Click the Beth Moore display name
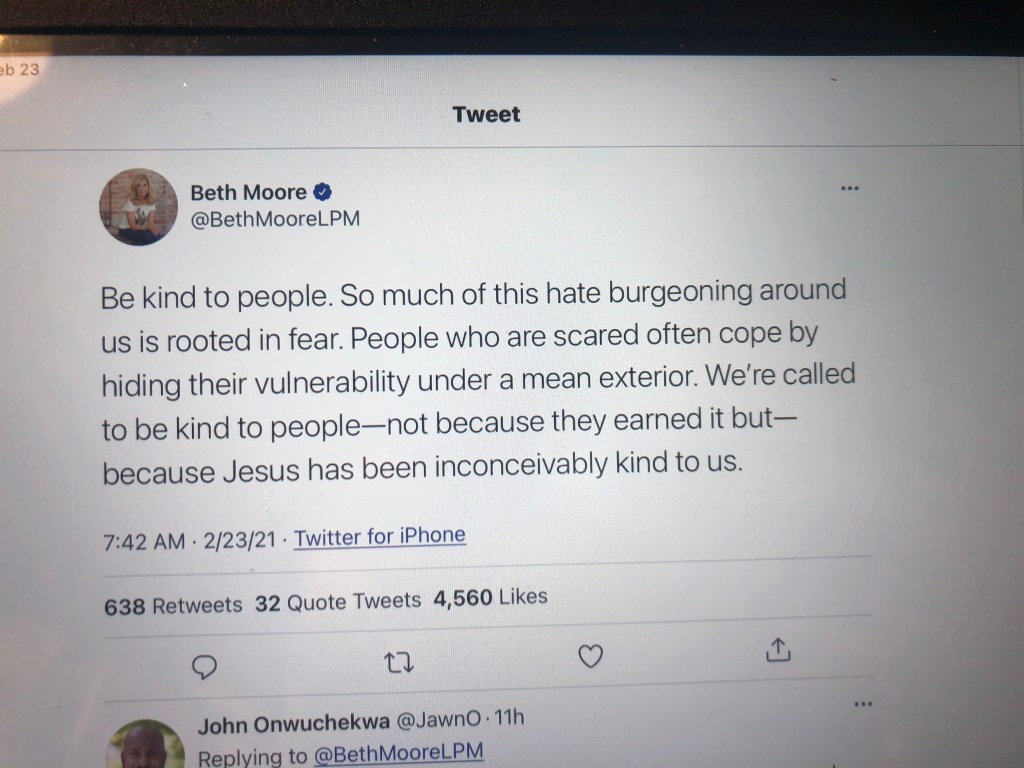This screenshot has width=1024, height=768. click(248, 193)
